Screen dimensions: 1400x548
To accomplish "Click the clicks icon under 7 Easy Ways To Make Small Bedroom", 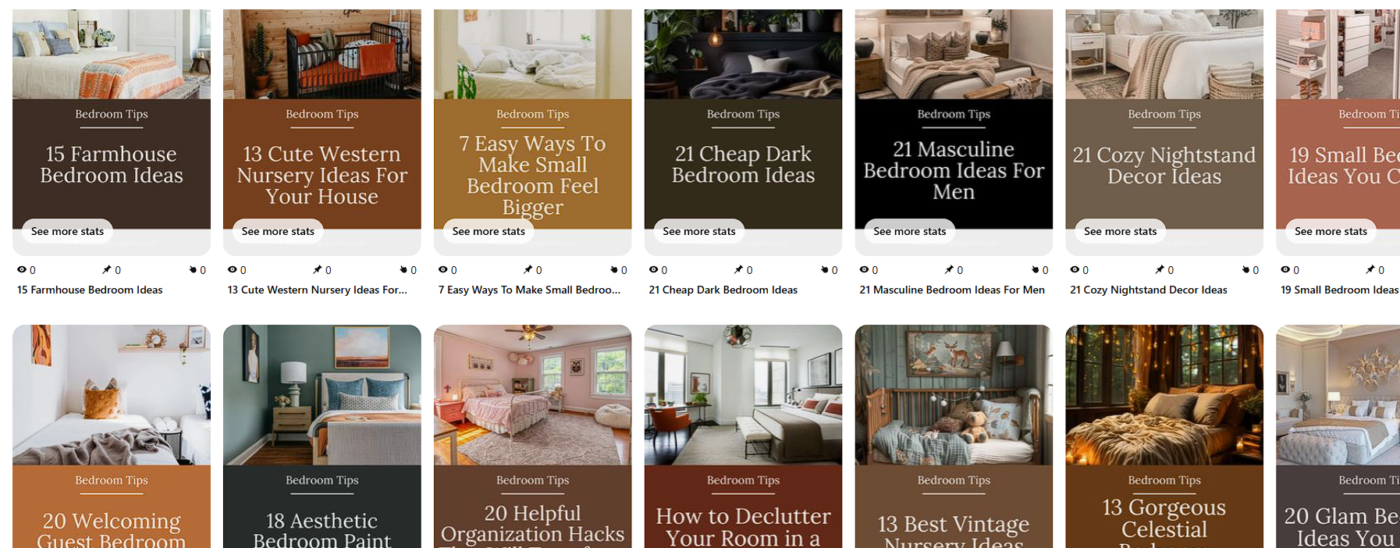I will coord(614,270).
